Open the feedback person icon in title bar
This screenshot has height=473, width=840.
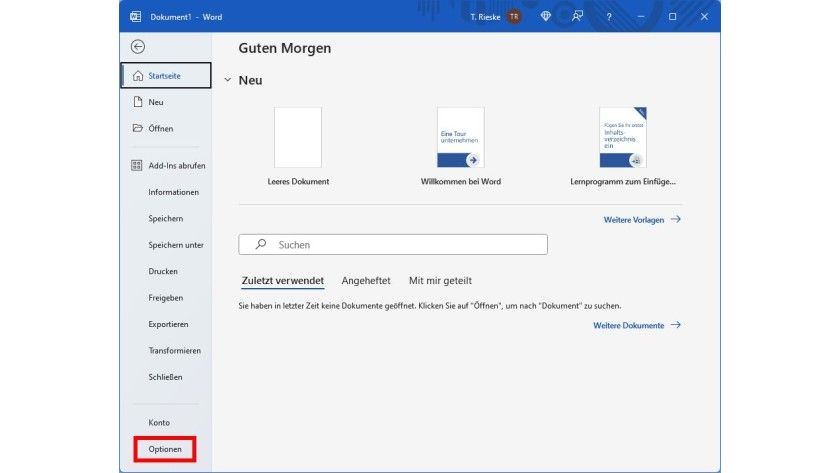coord(577,17)
